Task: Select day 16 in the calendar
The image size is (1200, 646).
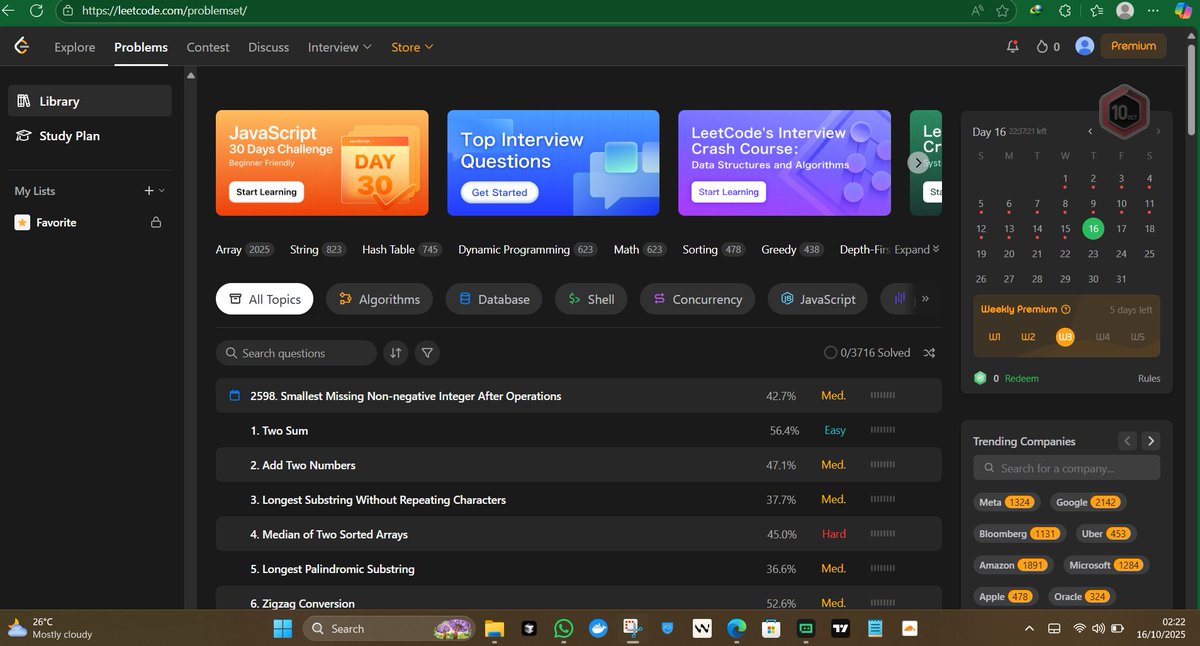Action: pos(1093,228)
